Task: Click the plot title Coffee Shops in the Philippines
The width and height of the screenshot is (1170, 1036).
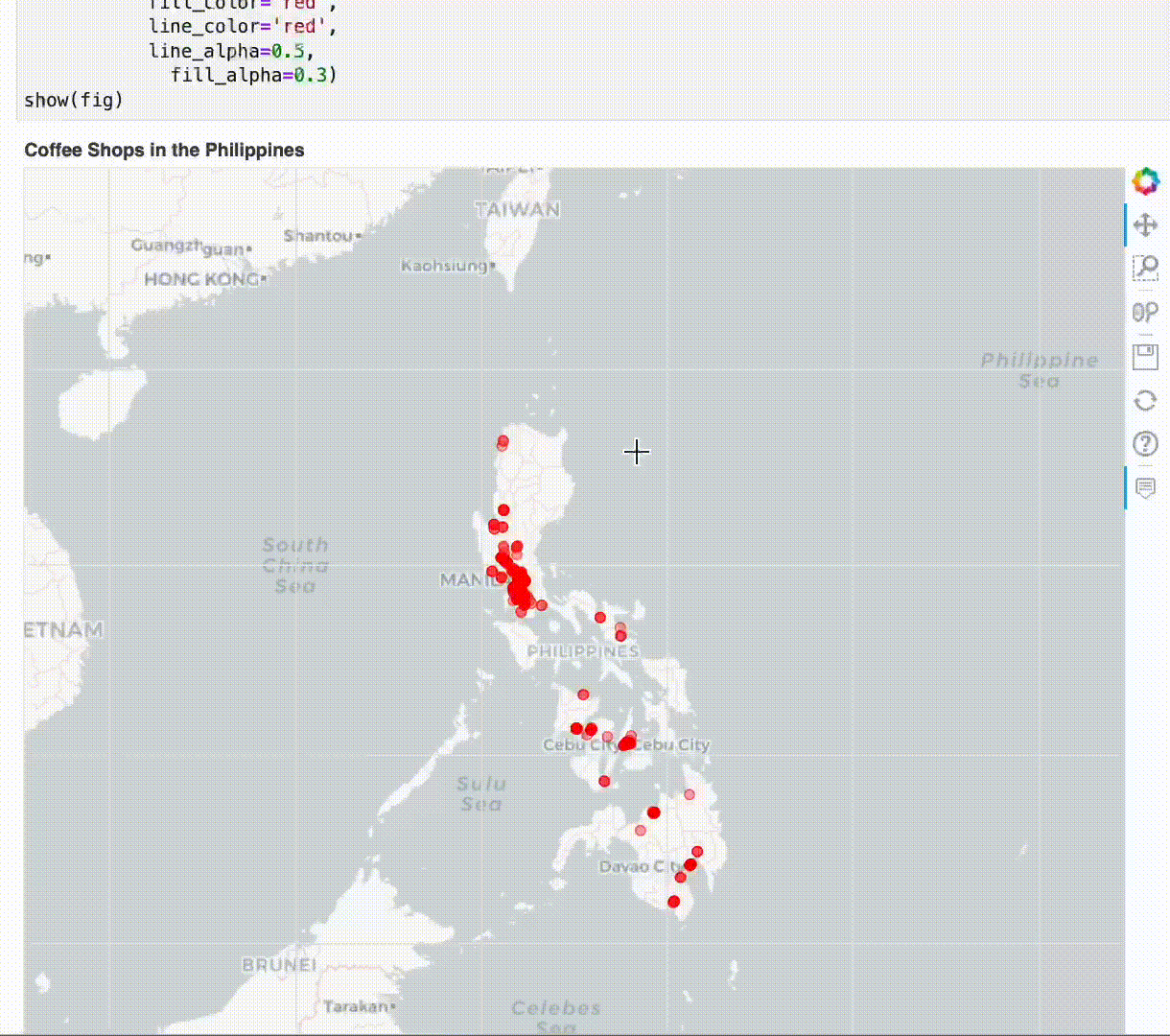Action: pos(164,150)
